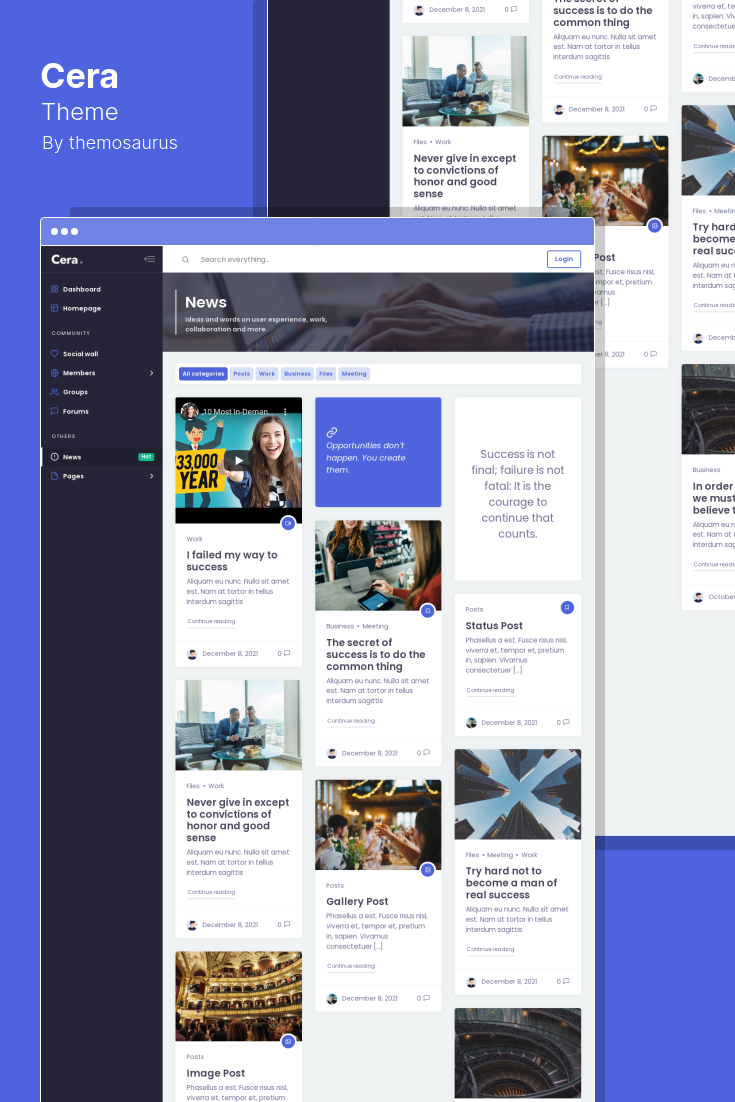Filter news by Files category
This screenshot has height=1102, width=735.
click(326, 374)
